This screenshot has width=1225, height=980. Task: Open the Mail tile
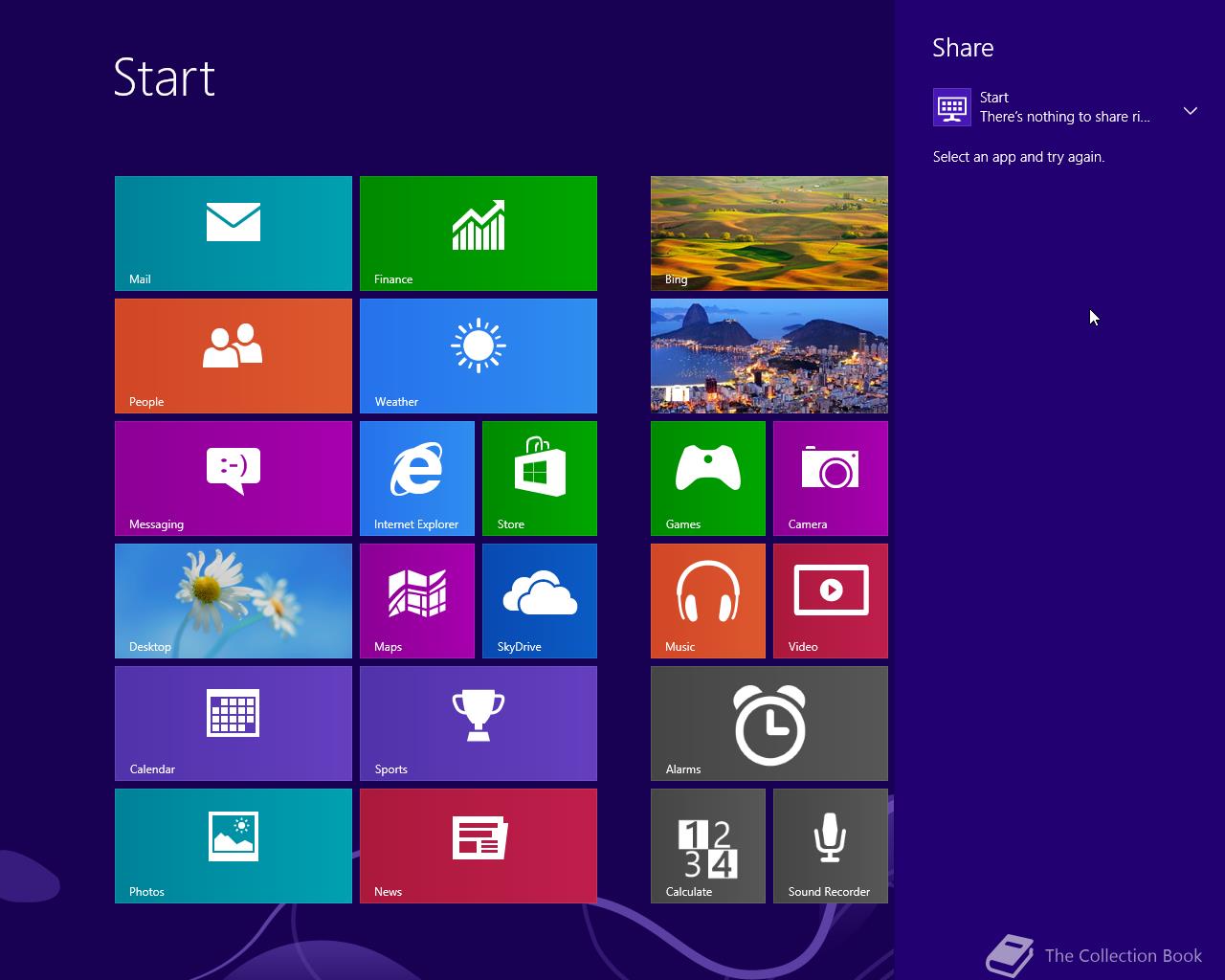click(234, 234)
